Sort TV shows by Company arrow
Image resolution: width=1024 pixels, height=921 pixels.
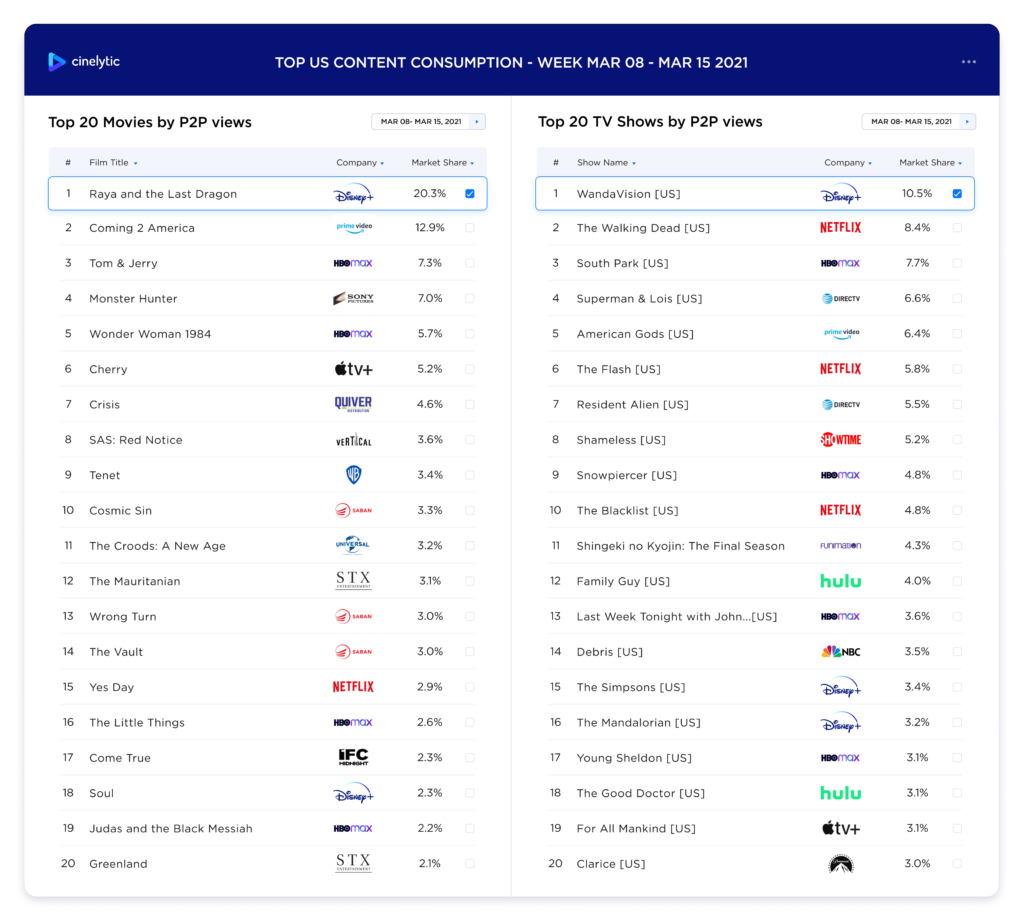(x=870, y=163)
